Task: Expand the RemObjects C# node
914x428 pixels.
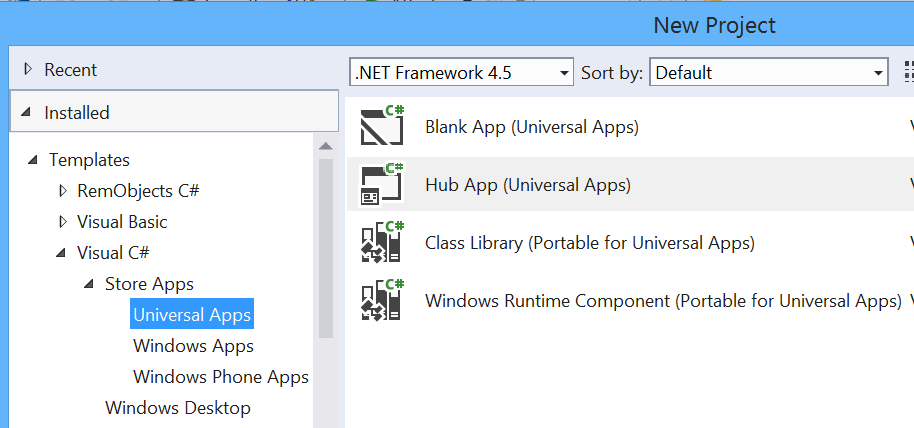Action: click(x=63, y=190)
